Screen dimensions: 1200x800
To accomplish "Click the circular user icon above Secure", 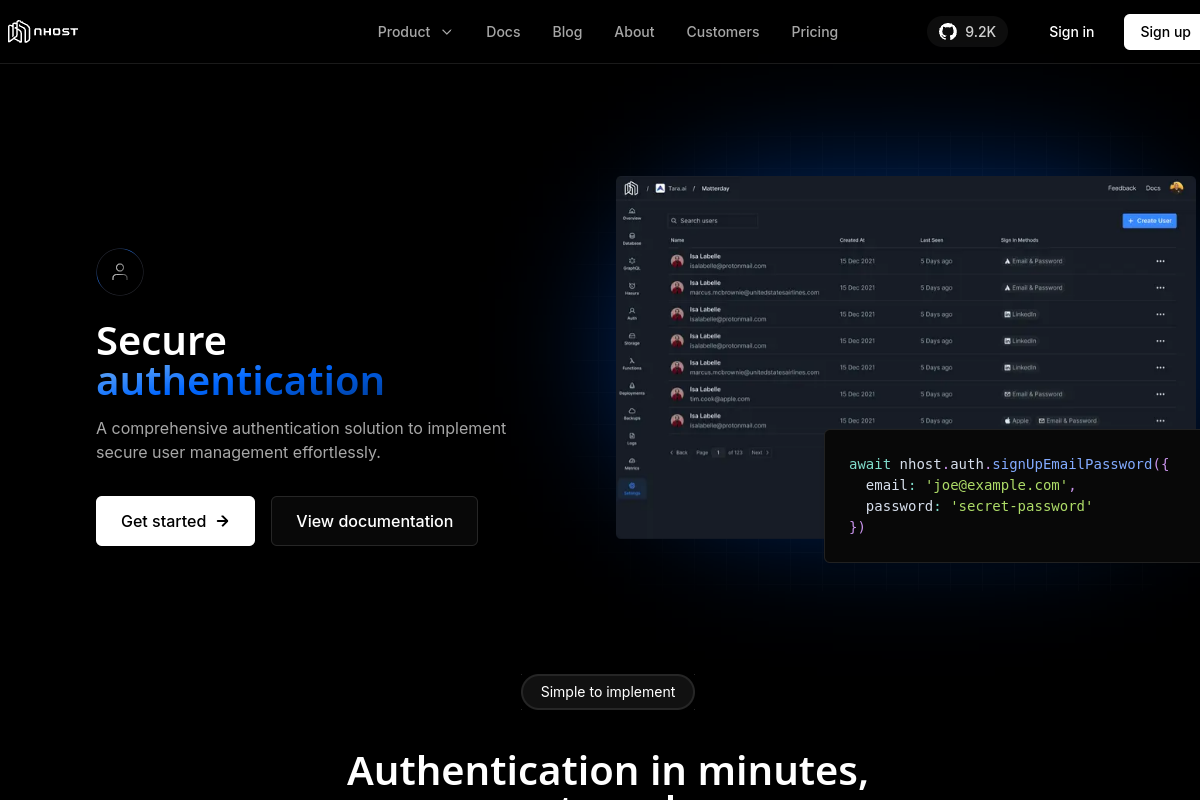I will [120, 272].
